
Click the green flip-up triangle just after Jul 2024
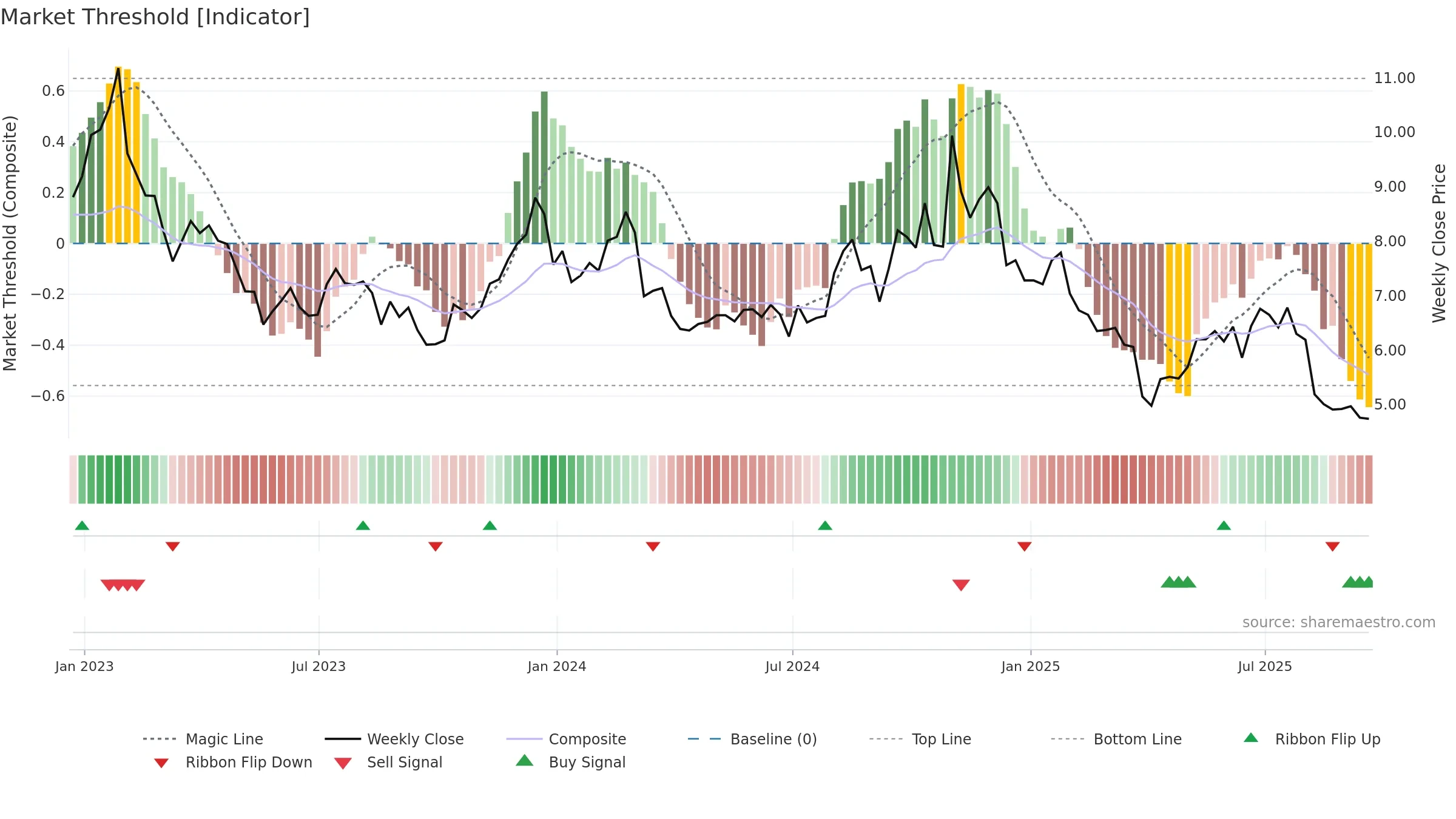(825, 525)
